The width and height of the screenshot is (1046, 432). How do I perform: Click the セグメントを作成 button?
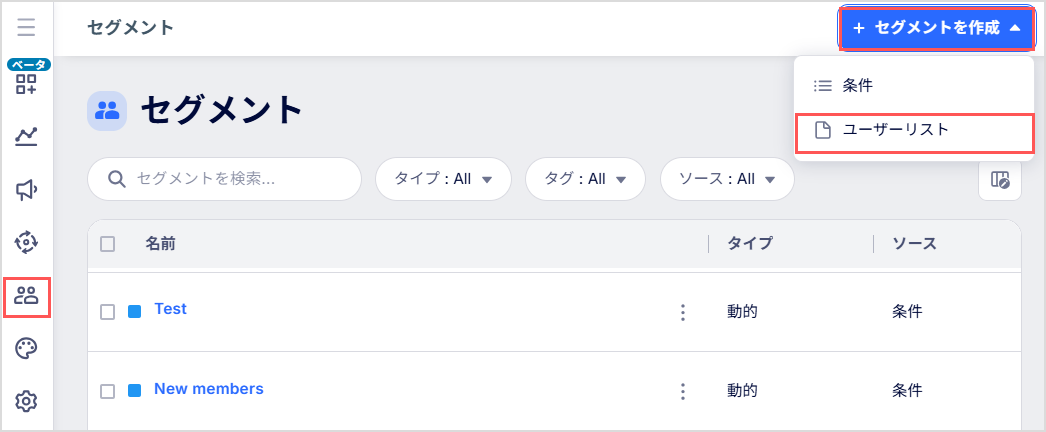pos(937,28)
